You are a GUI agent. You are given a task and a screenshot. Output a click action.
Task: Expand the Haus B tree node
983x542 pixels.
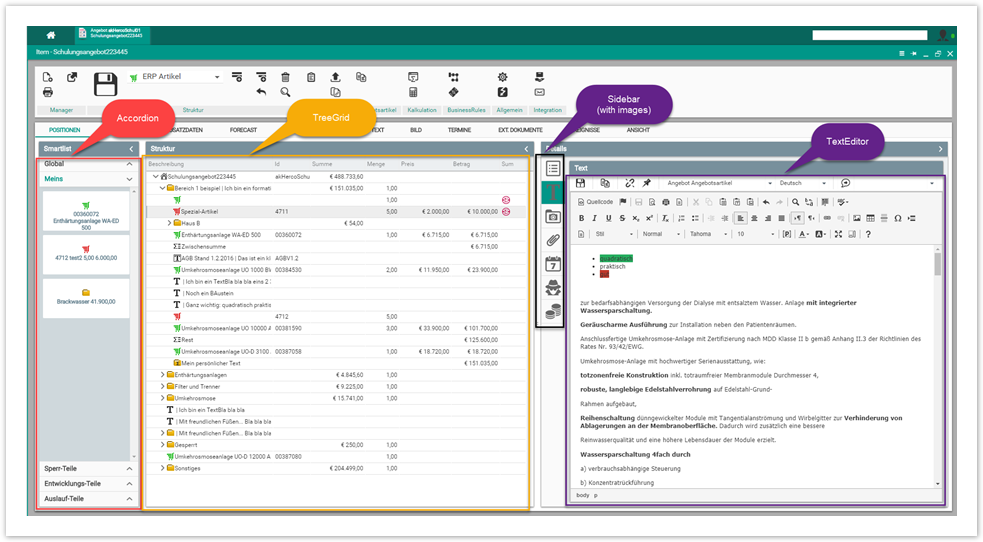coord(170,223)
